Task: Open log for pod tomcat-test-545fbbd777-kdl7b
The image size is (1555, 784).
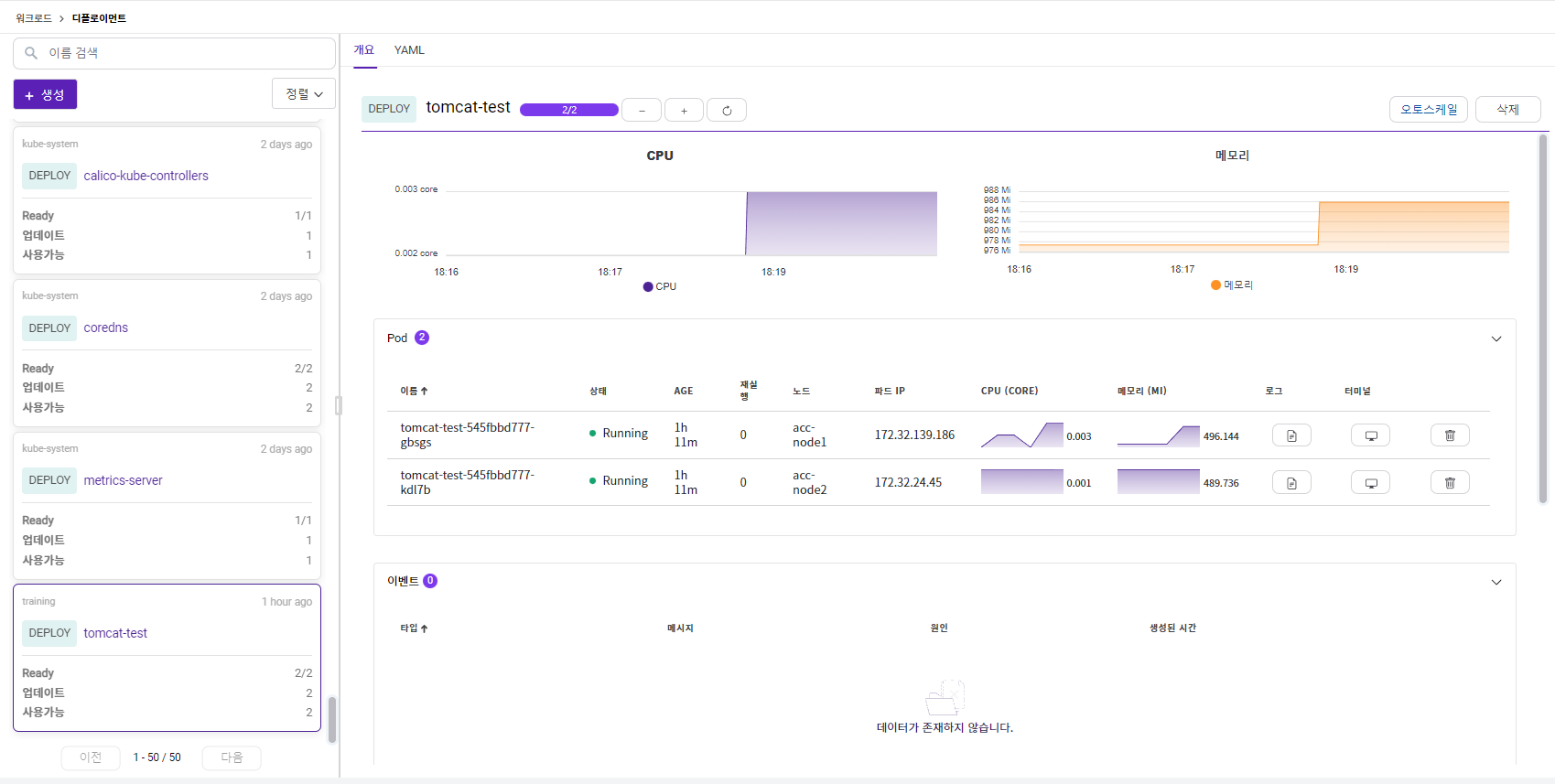Action: (x=1291, y=483)
